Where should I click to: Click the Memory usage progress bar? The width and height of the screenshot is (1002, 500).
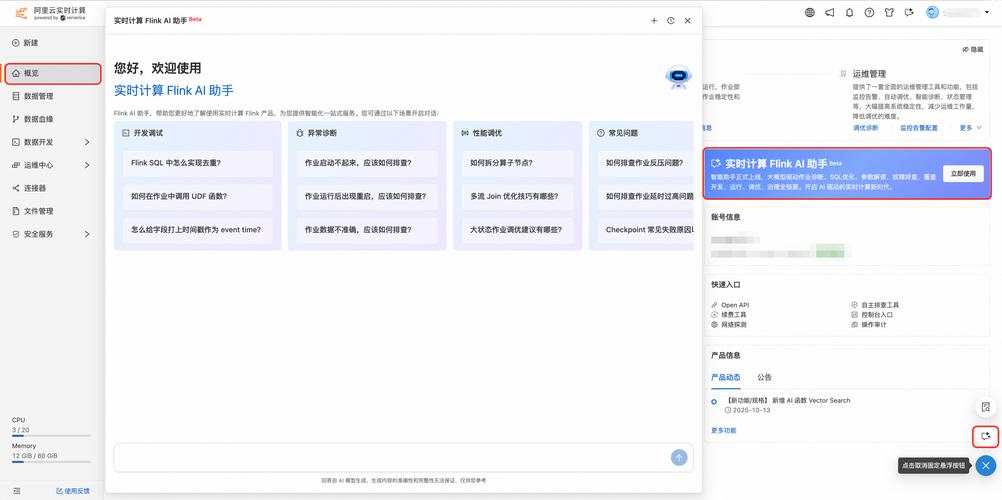[x=51, y=462]
